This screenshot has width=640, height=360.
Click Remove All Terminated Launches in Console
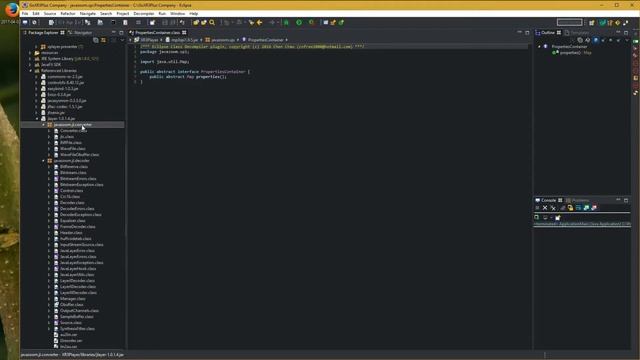click(553, 208)
